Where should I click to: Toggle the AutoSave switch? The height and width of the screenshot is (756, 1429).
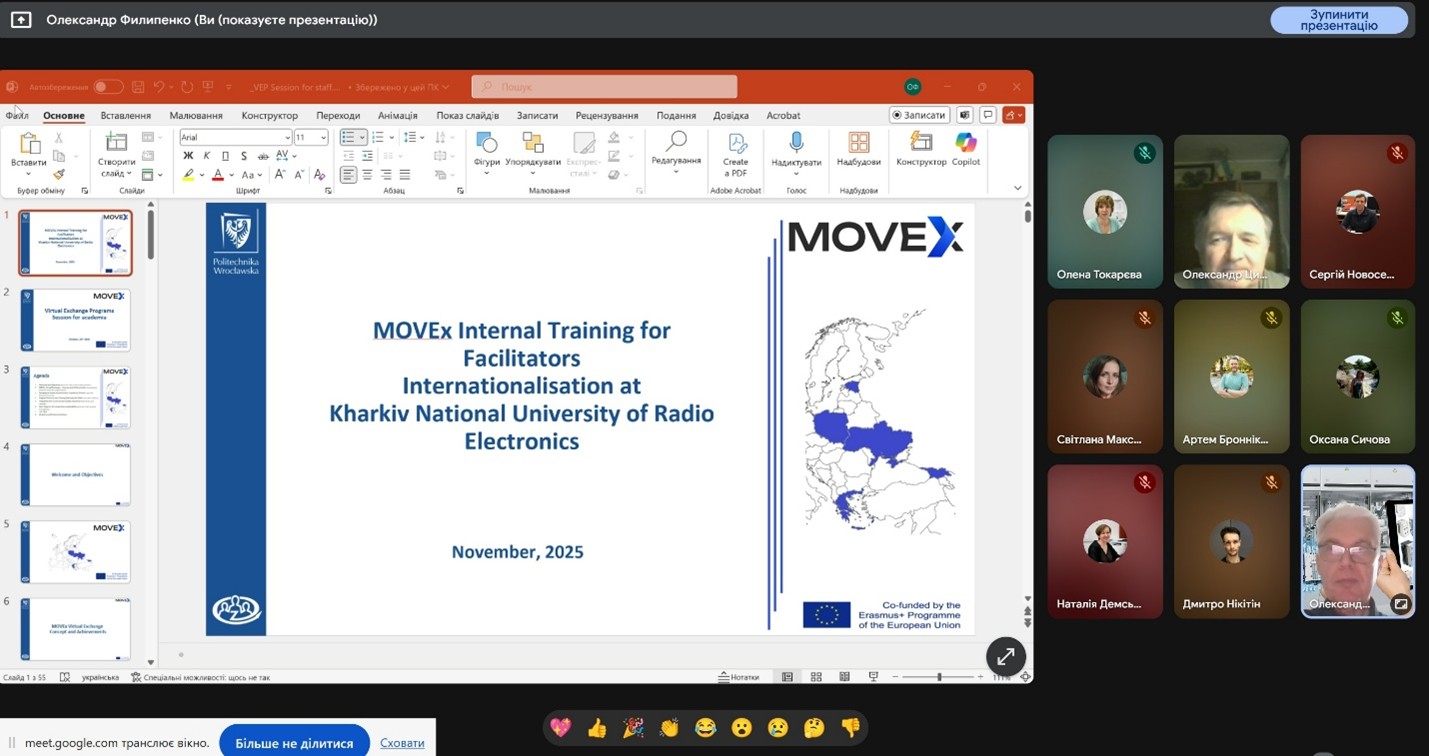[108, 87]
